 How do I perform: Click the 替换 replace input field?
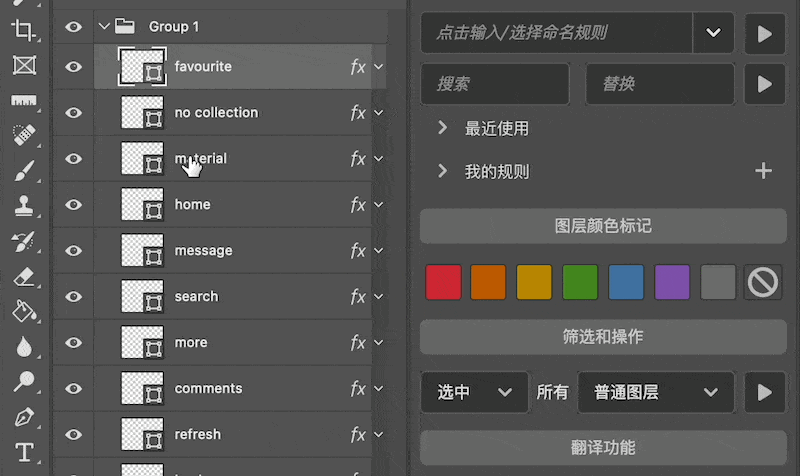(660, 84)
